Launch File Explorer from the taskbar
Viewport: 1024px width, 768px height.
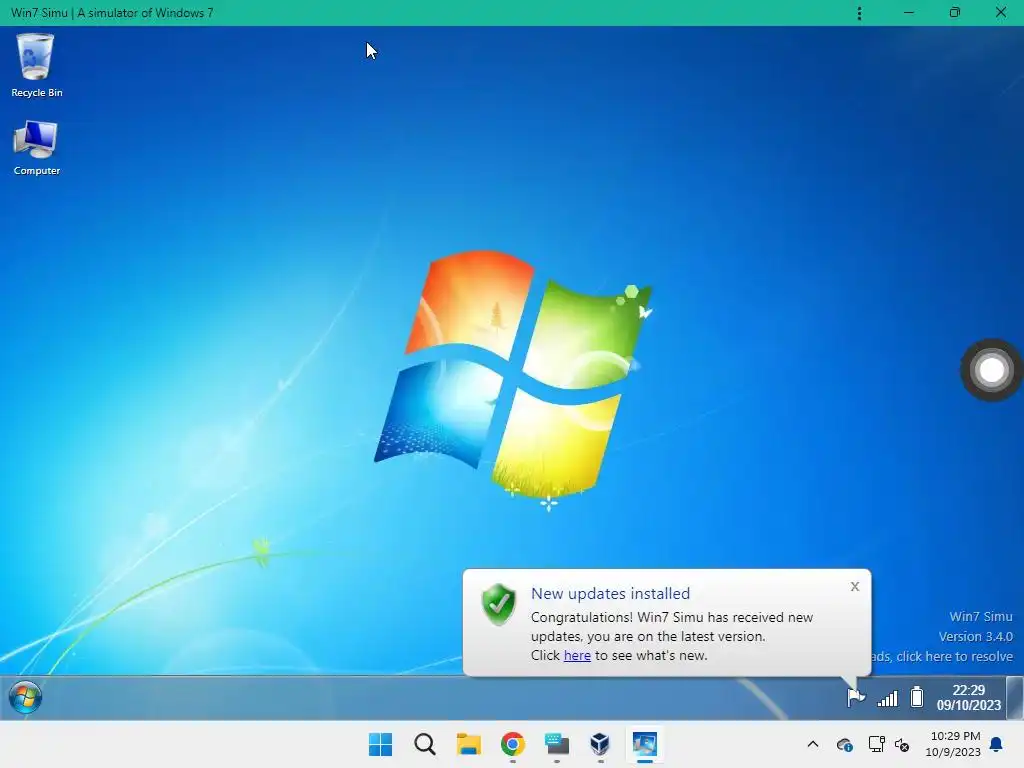point(468,744)
